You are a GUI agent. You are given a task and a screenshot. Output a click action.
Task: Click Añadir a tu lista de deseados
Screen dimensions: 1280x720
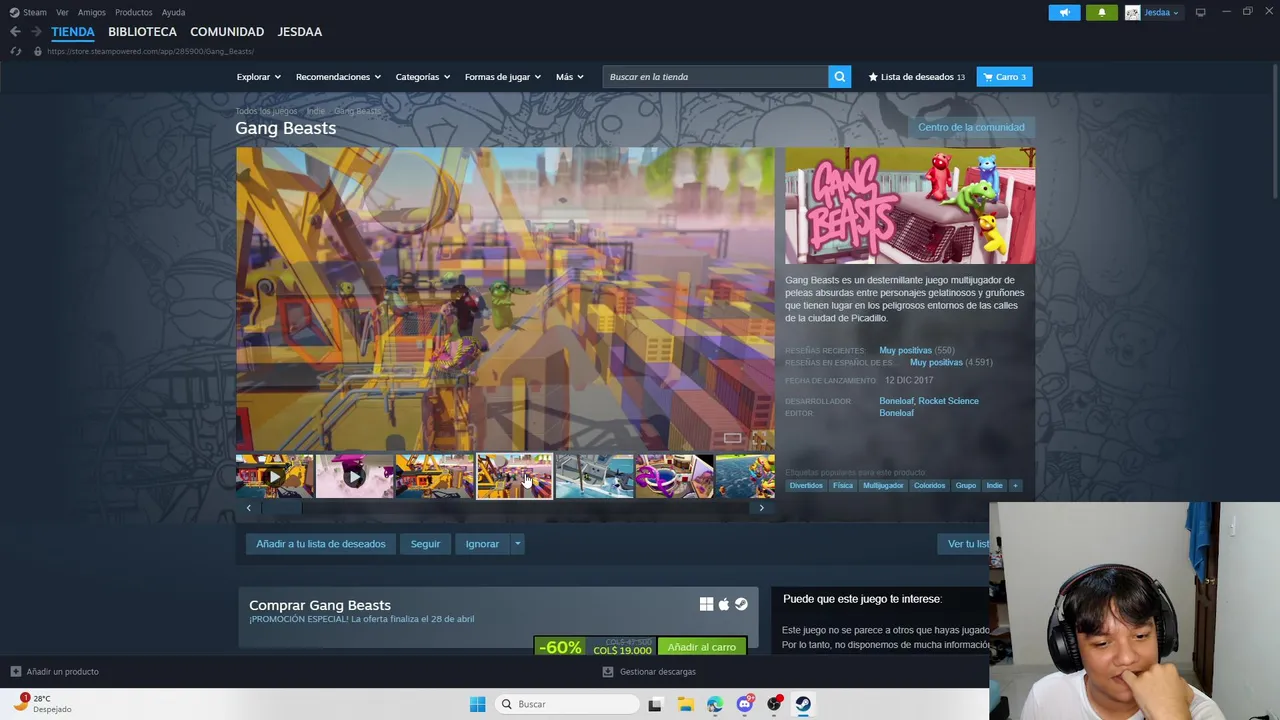click(320, 544)
